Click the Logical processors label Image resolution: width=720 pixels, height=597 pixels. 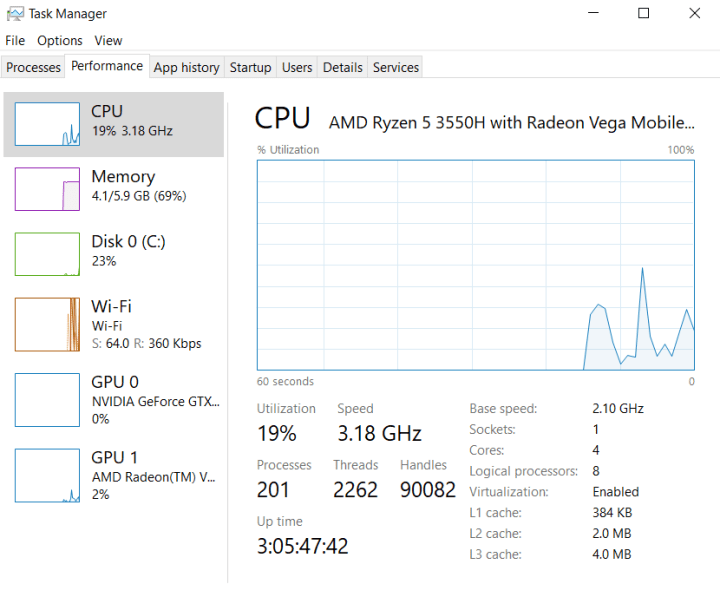tap(523, 471)
